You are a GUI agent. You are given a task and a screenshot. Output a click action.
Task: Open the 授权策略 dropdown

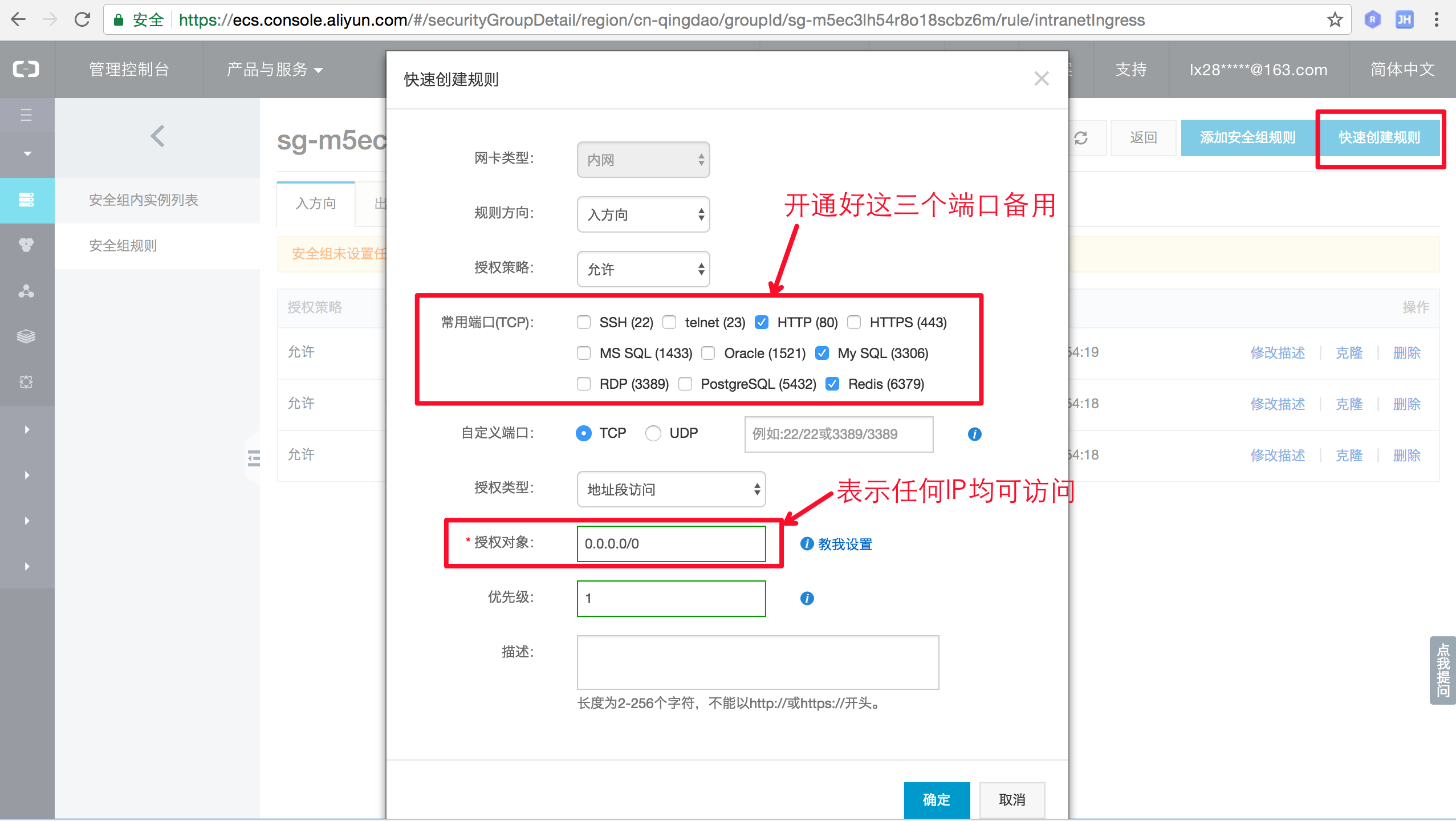(642, 269)
